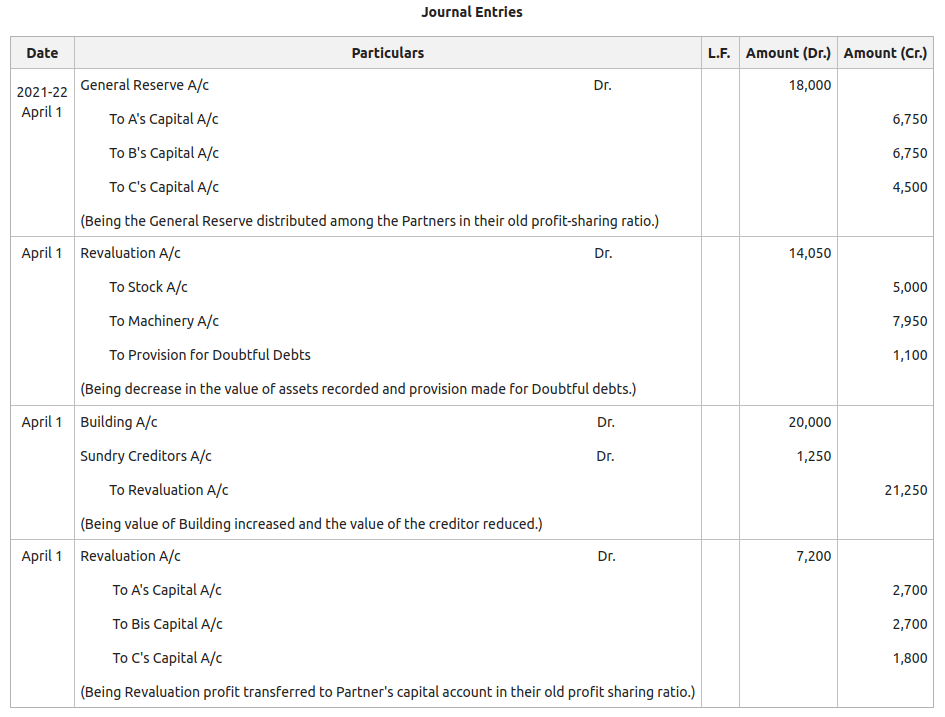945x717 pixels.
Task: Select the 6,750 credit amount for B's Capital
Action: [911, 153]
